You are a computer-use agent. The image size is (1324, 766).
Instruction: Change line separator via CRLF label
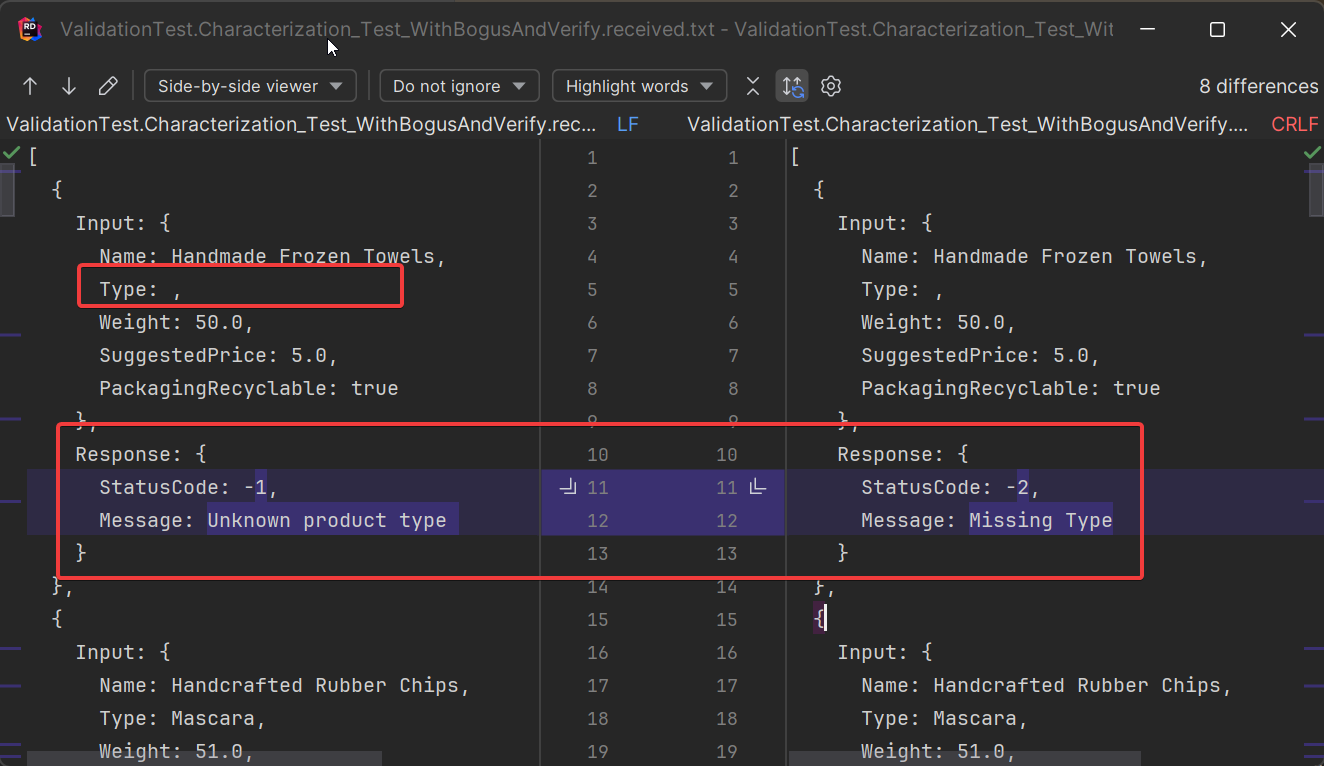[1294, 124]
